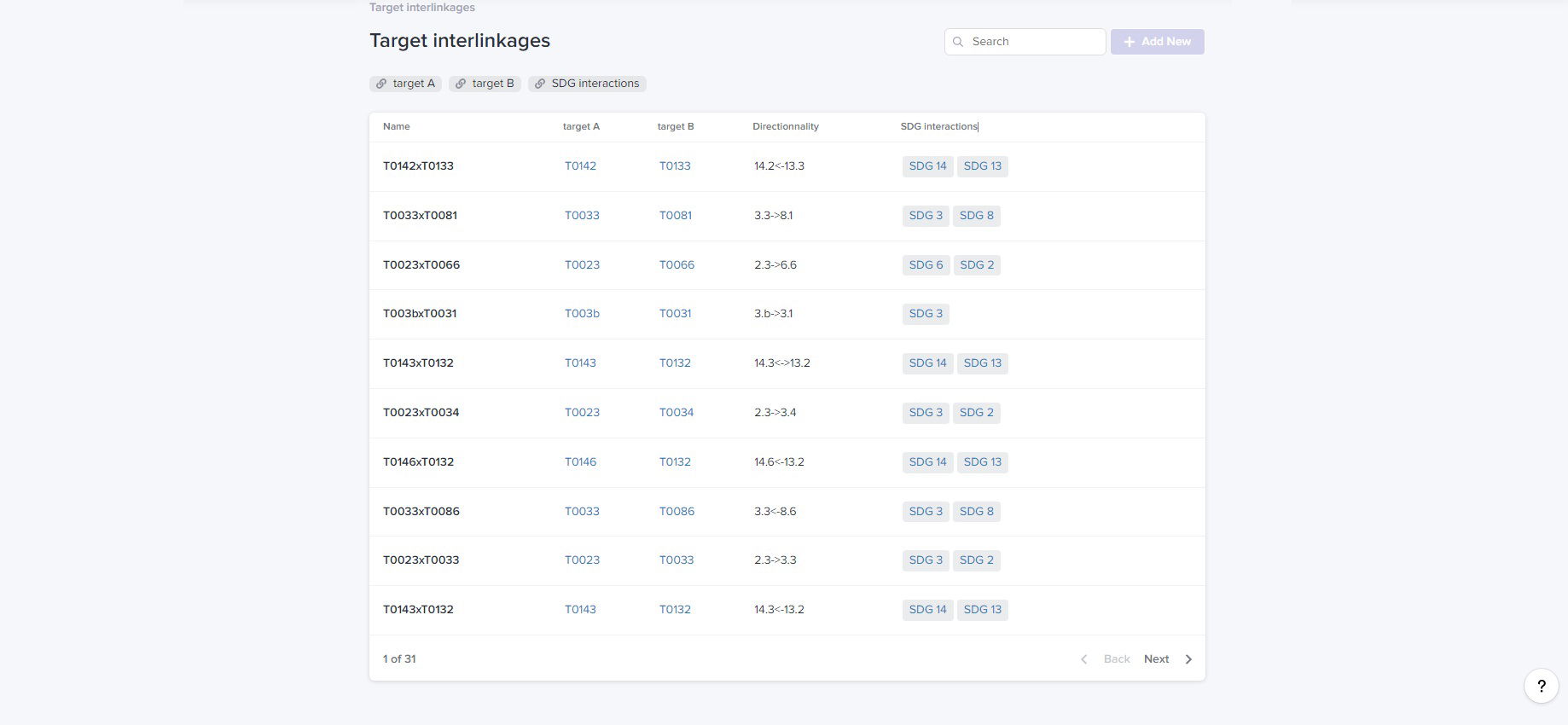
Task: Select the target B relation chip
Action: click(485, 84)
